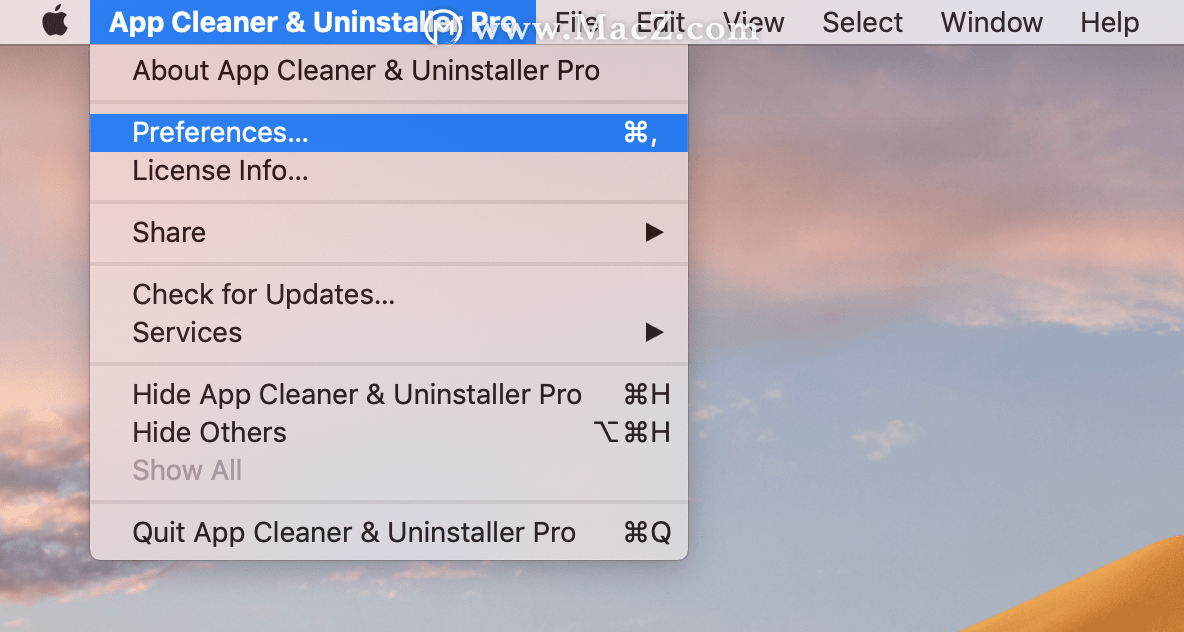Open the Select menu
1184x632 pixels.
pyautogui.click(x=862, y=22)
